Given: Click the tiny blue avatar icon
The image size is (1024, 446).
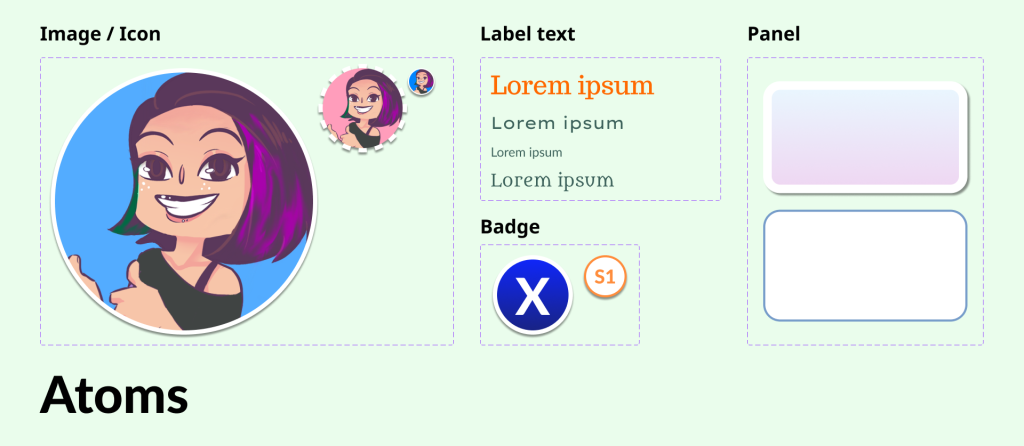Looking at the screenshot, I should (x=421, y=82).
